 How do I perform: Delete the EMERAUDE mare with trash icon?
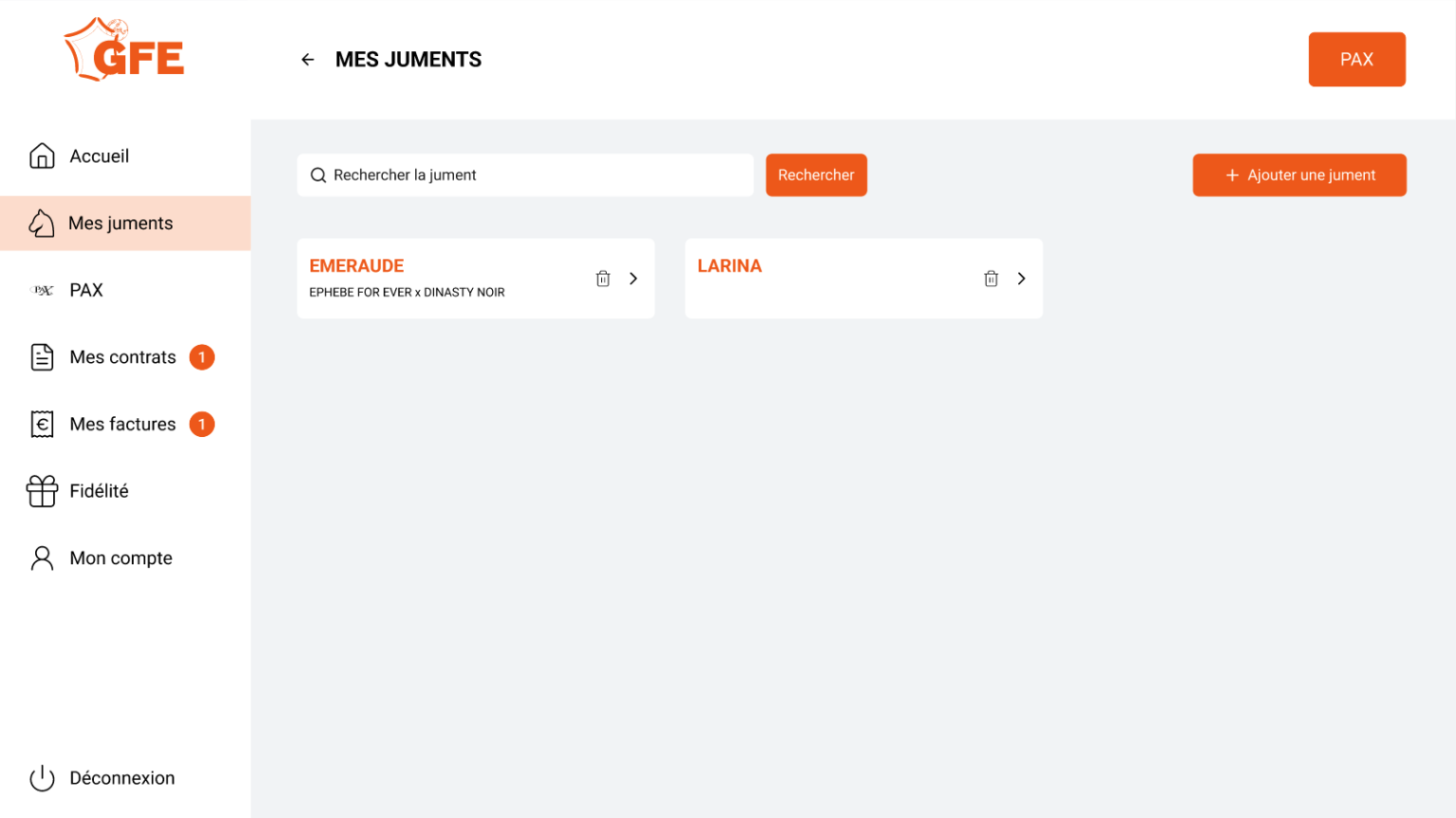pyautogui.click(x=603, y=279)
